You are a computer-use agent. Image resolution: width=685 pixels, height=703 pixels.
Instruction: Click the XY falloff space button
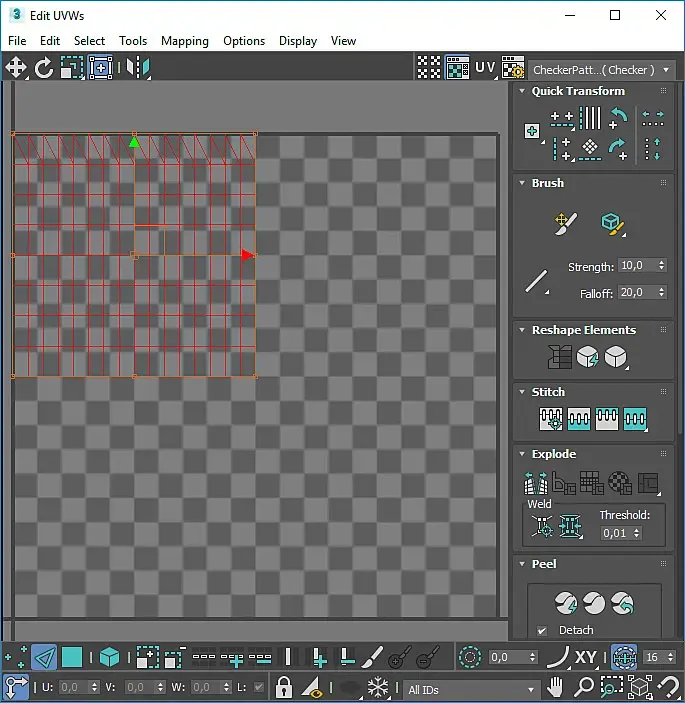(x=586, y=657)
